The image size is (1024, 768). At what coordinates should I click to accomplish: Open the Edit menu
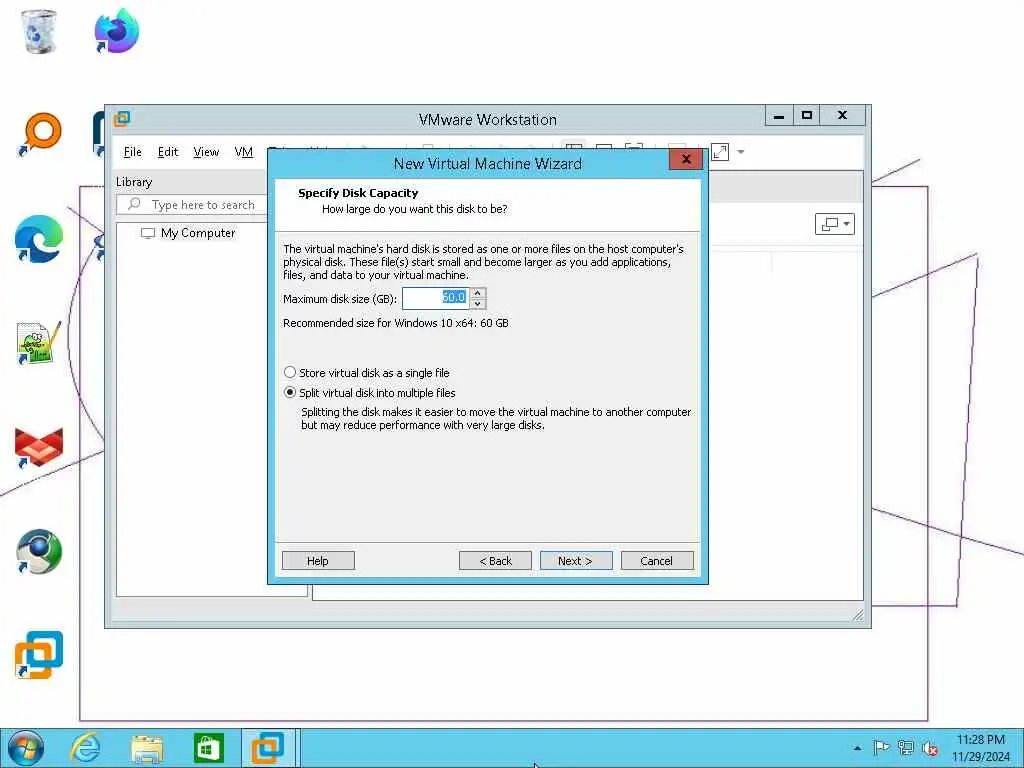[x=168, y=152]
